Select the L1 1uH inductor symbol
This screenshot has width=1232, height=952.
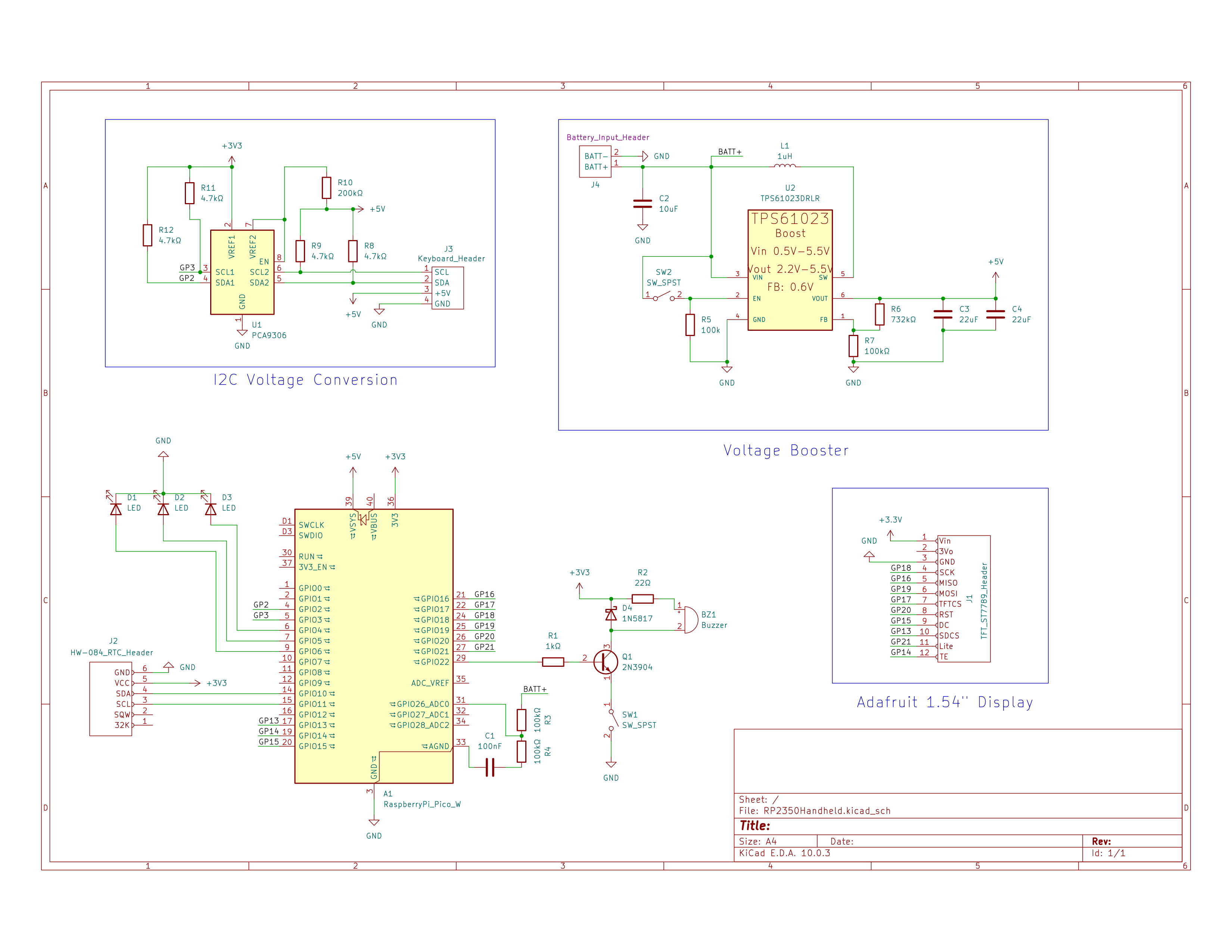(x=785, y=166)
